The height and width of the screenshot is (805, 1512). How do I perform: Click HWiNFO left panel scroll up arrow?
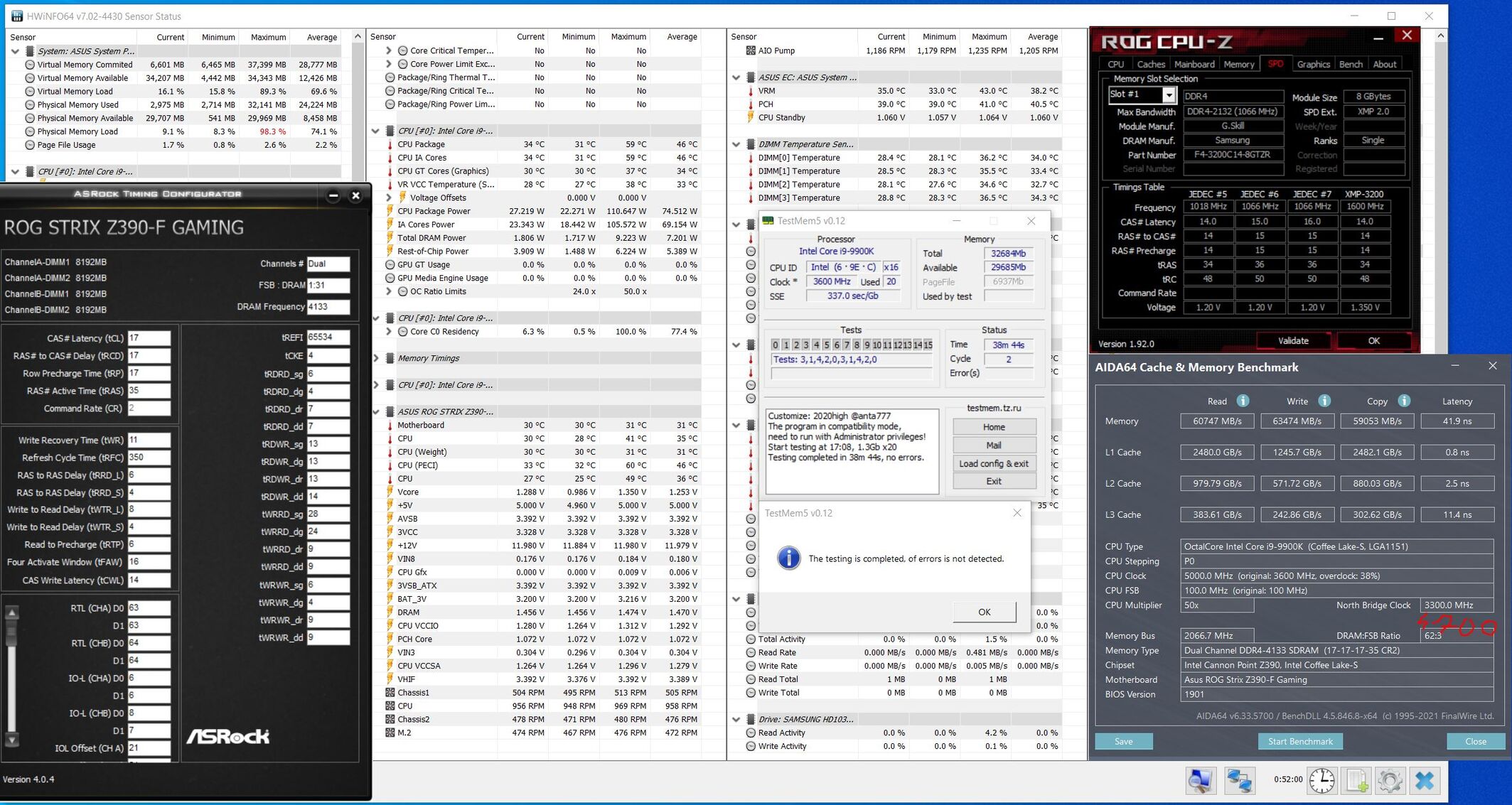(358, 36)
